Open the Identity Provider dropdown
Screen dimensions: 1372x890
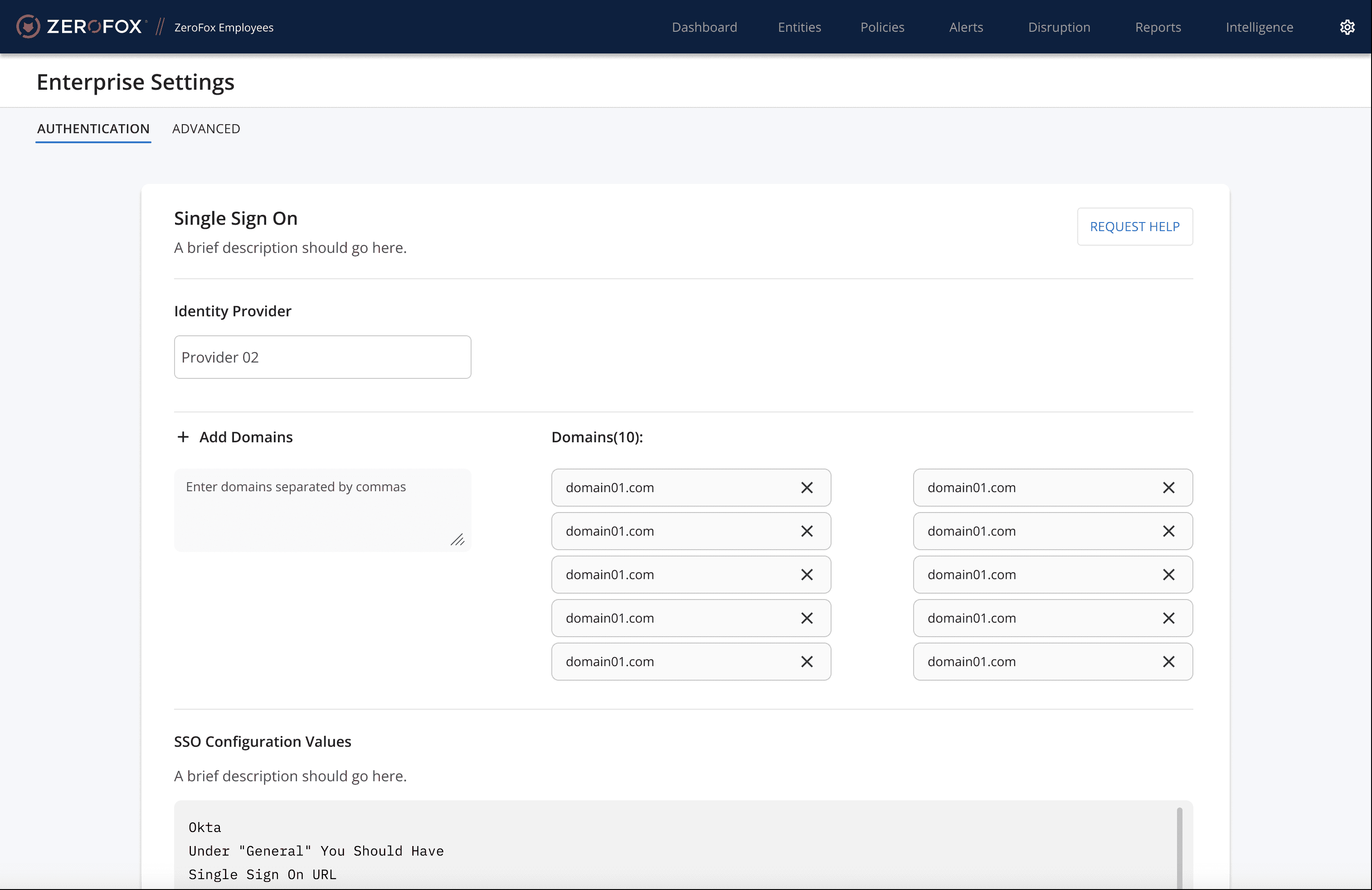[x=322, y=357]
